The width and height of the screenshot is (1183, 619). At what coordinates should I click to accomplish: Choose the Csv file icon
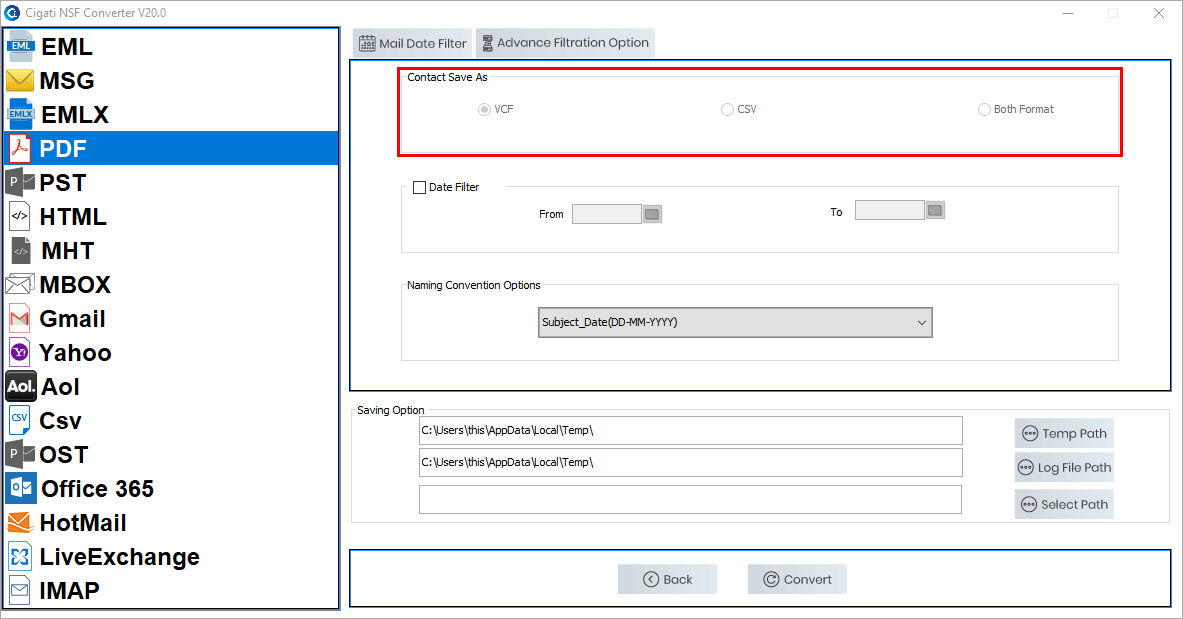(20, 420)
